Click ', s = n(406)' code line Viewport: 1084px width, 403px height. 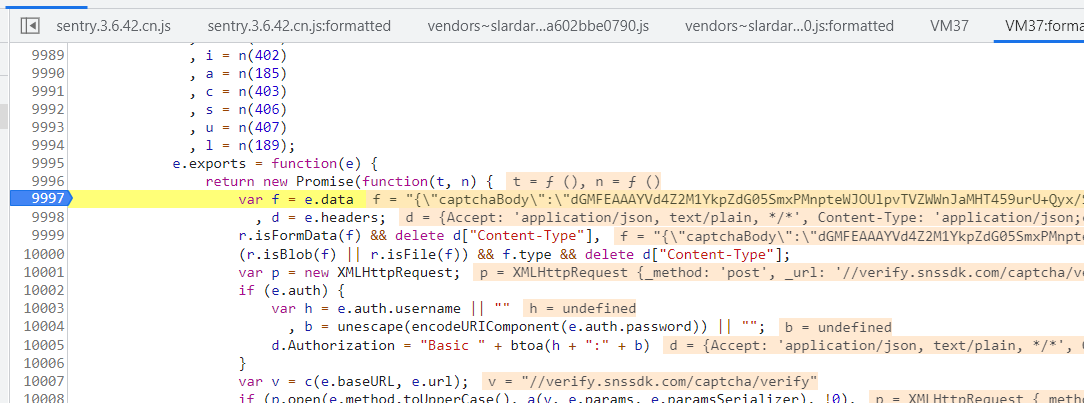[x=238, y=109]
